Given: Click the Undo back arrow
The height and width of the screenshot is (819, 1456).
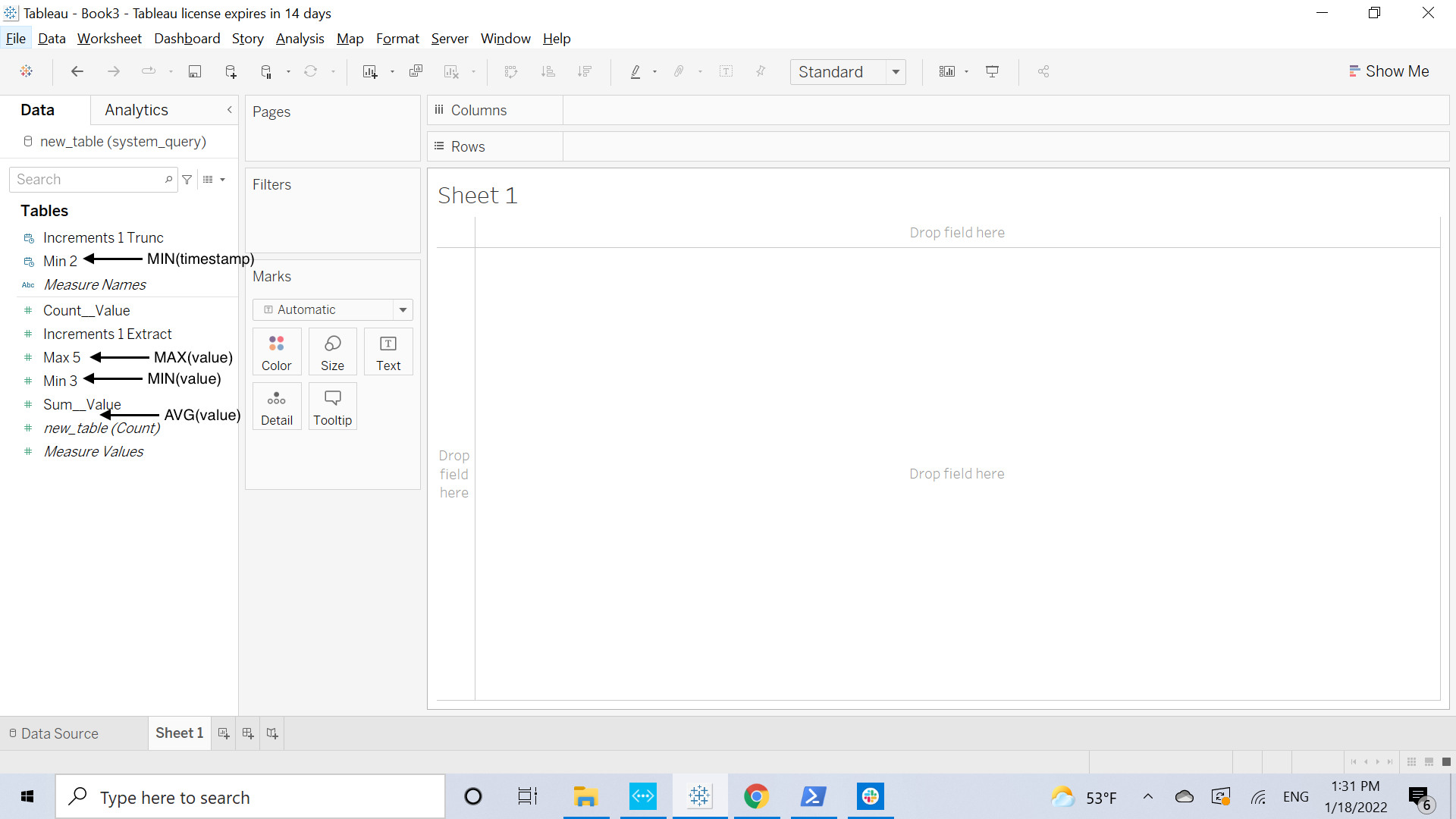Looking at the screenshot, I should click(x=77, y=71).
